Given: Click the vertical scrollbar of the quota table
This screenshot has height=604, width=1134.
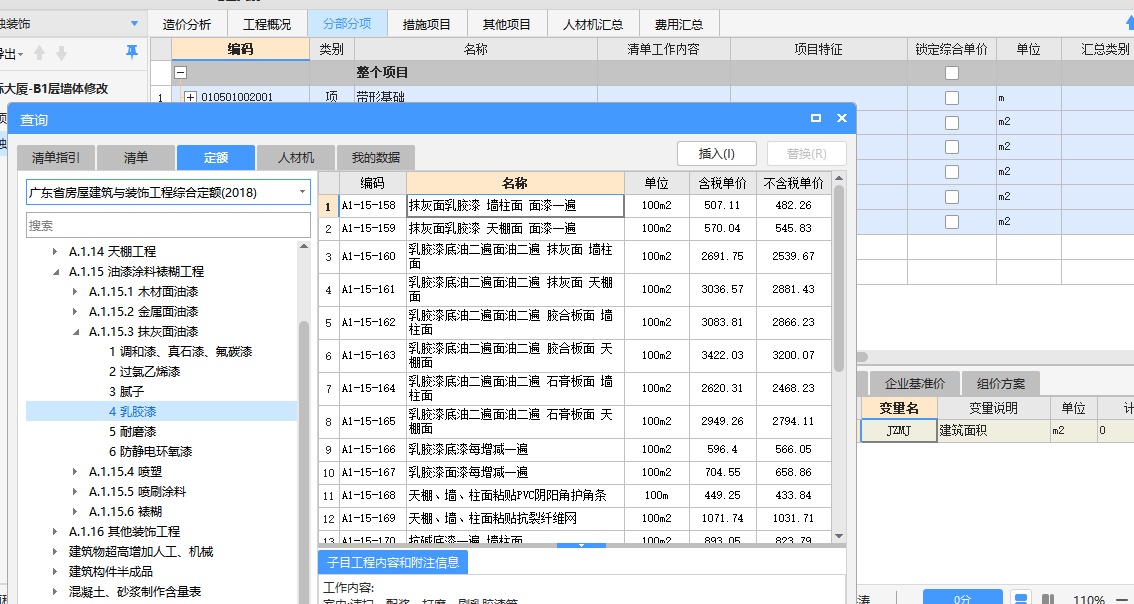Looking at the screenshot, I should click(x=839, y=278).
